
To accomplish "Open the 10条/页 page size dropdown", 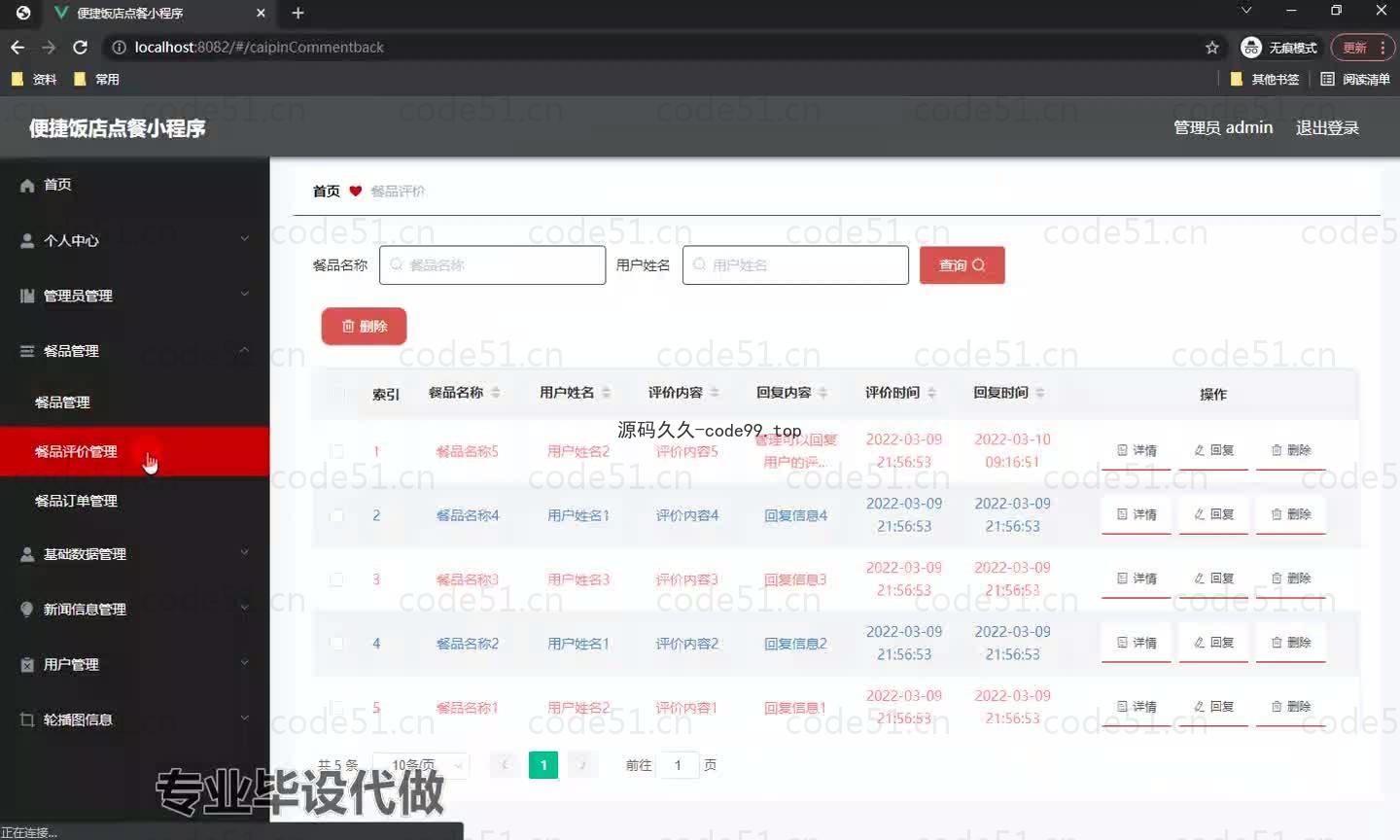I will pyautogui.click(x=421, y=765).
